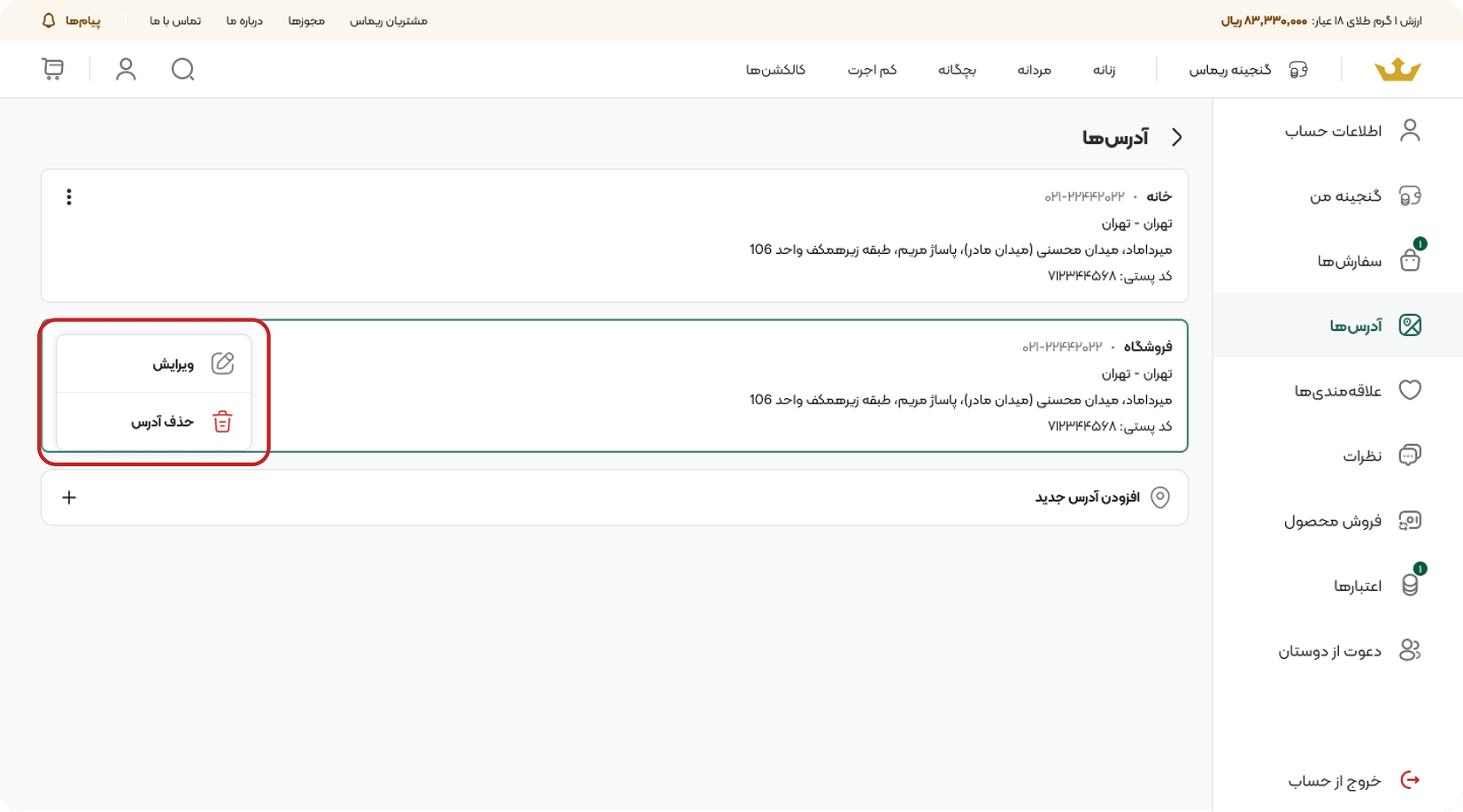Viewport: 1463px width, 812px height.
Task: Click the back chevron beside آدرس‌ها title
Action: (1177, 137)
